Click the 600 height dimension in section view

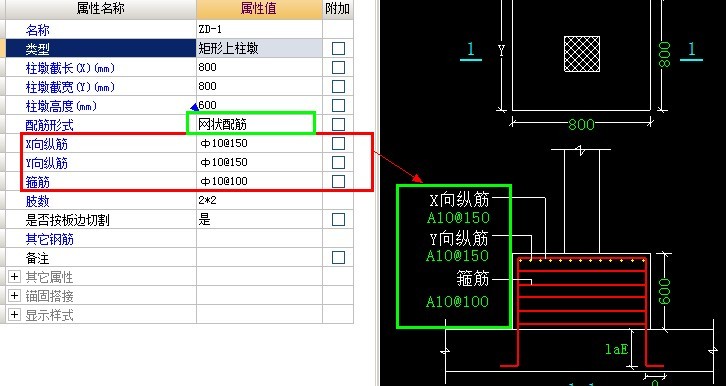coord(664,292)
